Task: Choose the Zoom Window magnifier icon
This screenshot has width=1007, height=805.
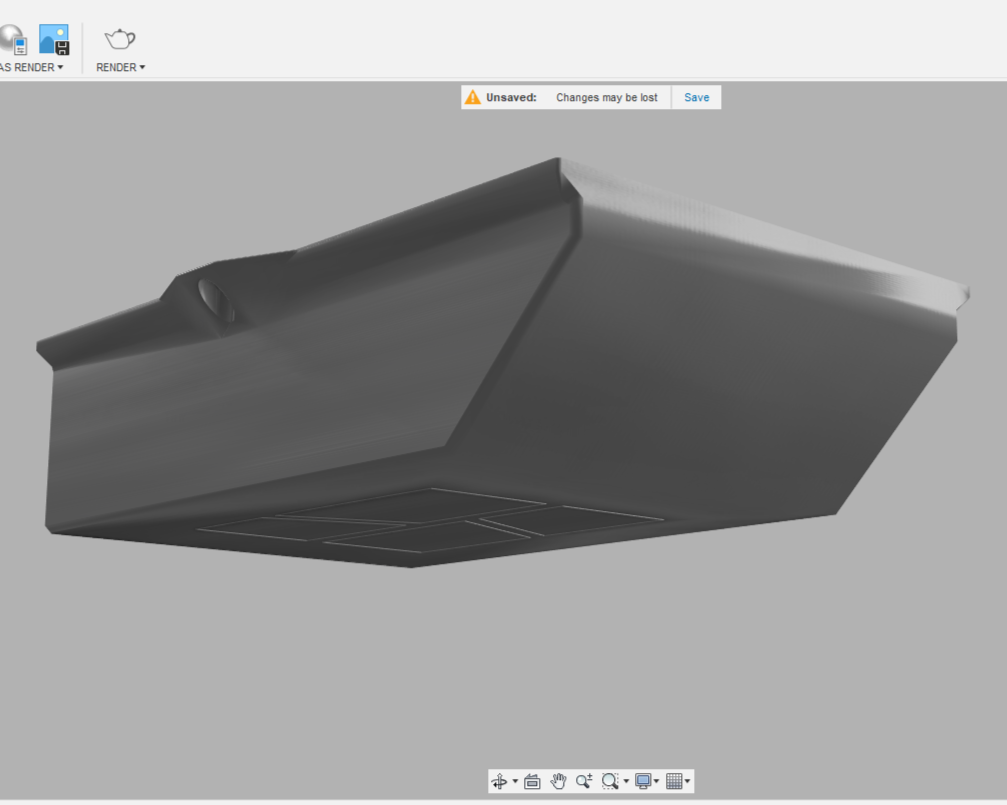Action: [x=609, y=781]
